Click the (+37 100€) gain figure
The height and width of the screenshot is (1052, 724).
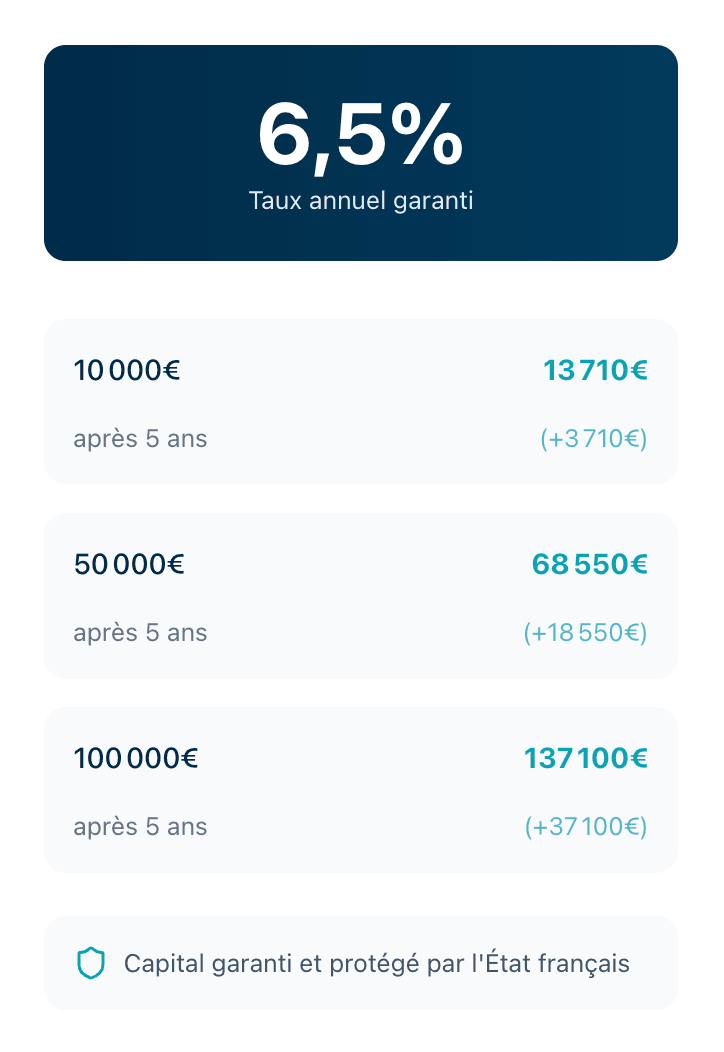pyautogui.click(x=585, y=827)
